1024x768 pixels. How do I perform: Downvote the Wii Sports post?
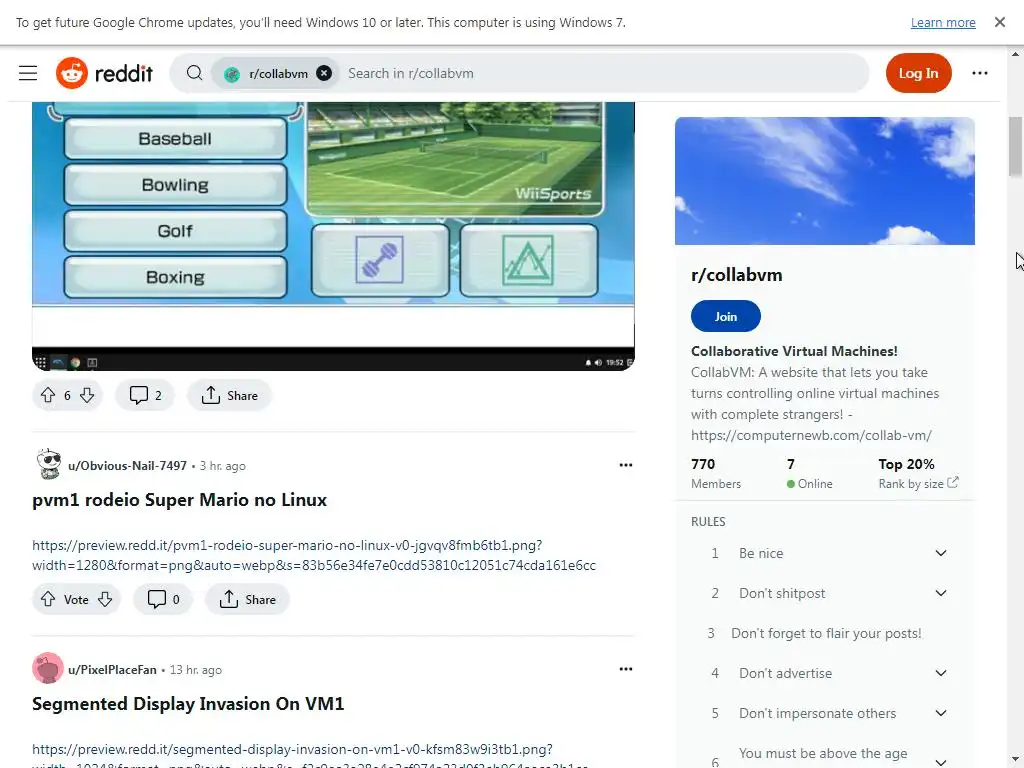[x=87, y=395]
